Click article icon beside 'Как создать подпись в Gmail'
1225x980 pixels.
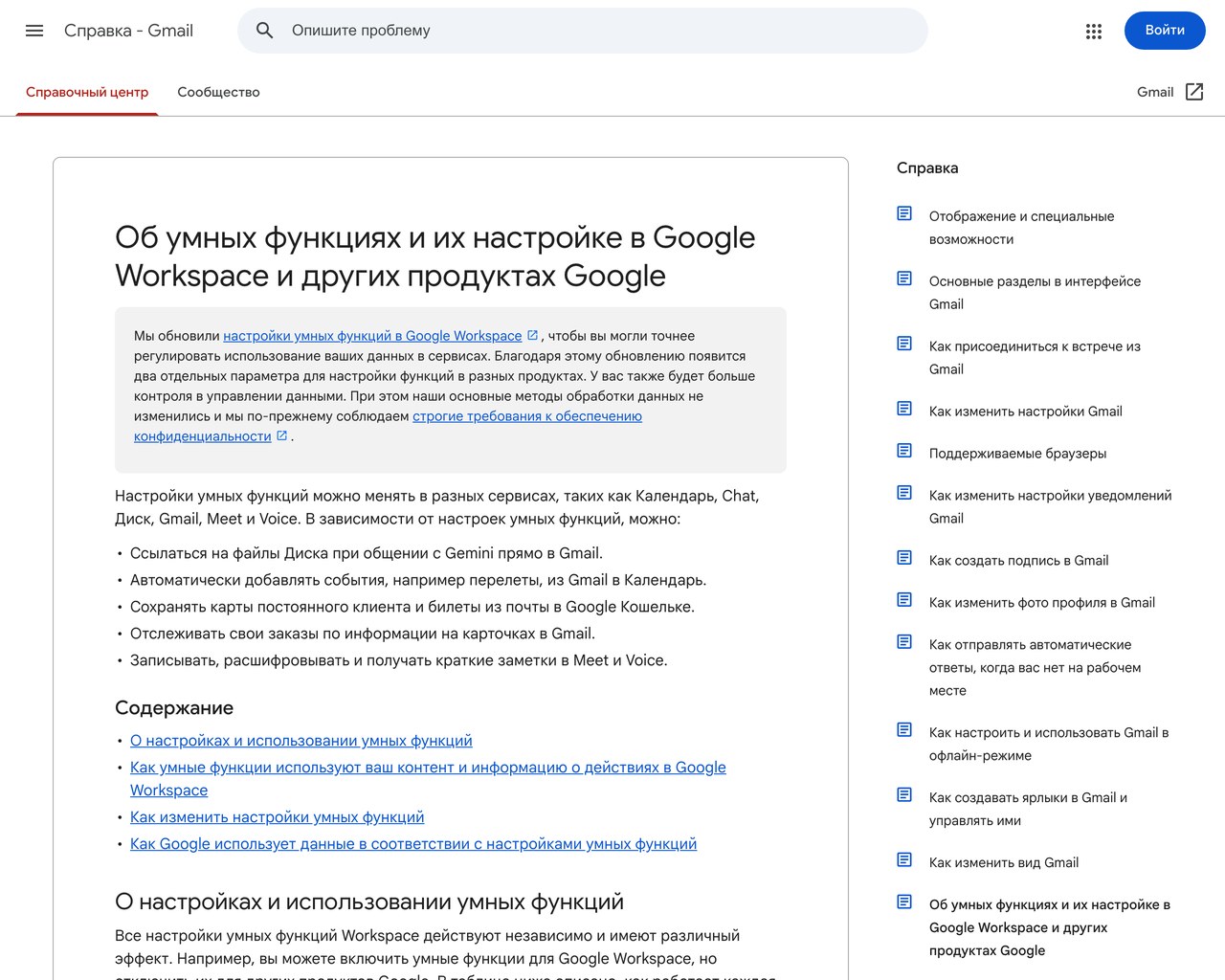904,558
